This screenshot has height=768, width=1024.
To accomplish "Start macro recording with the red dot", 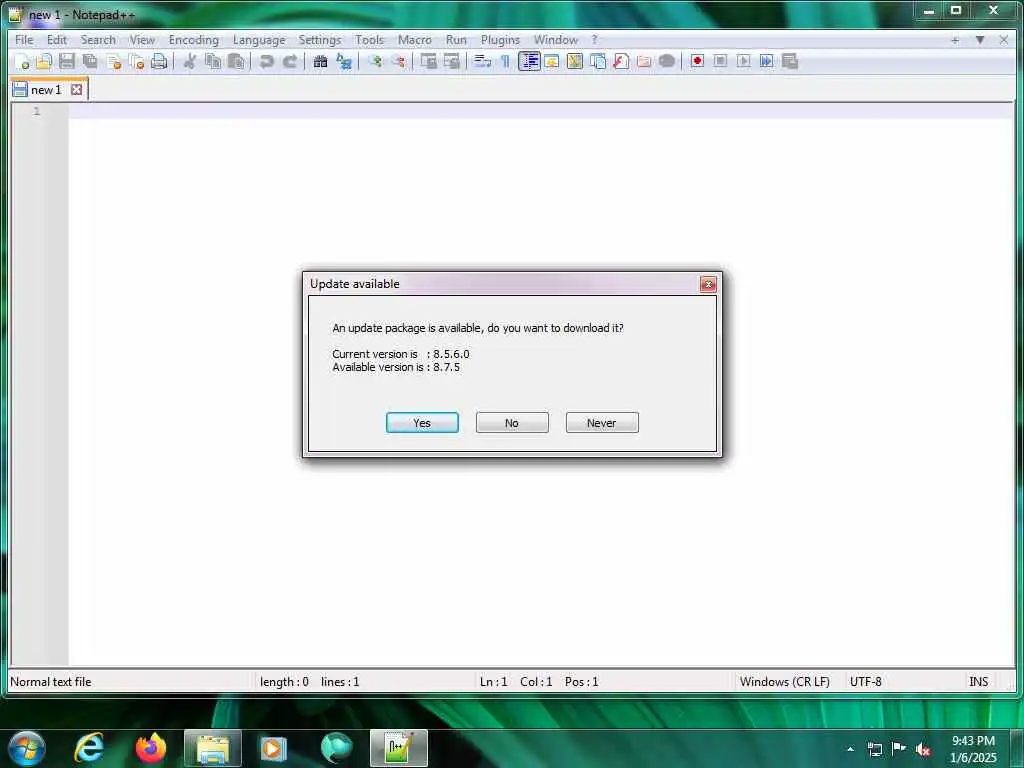I will click(697, 61).
